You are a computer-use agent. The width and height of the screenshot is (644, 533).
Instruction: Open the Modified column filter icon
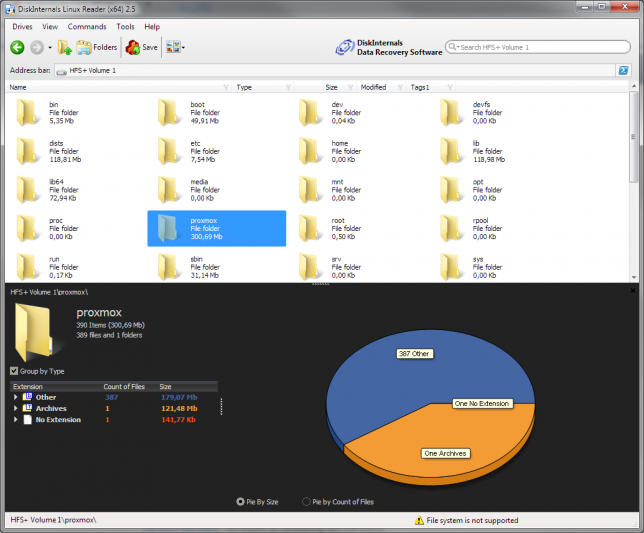[x=400, y=87]
